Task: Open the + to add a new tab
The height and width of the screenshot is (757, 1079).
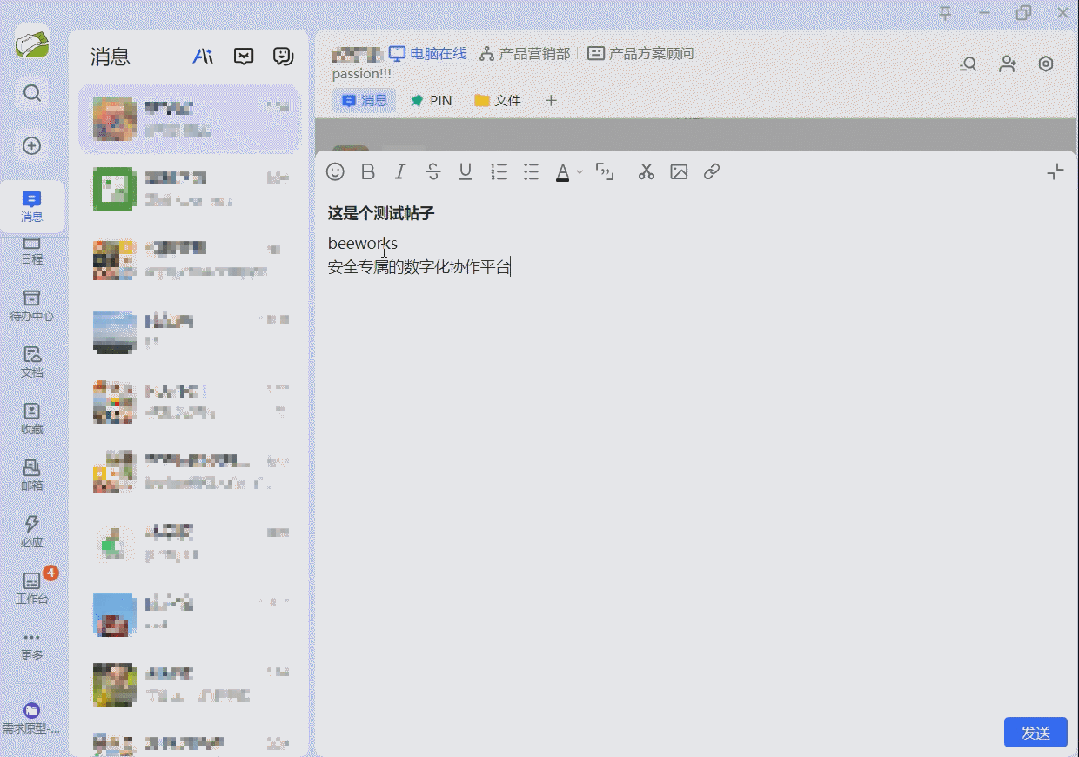Action: [x=551, y=100]
